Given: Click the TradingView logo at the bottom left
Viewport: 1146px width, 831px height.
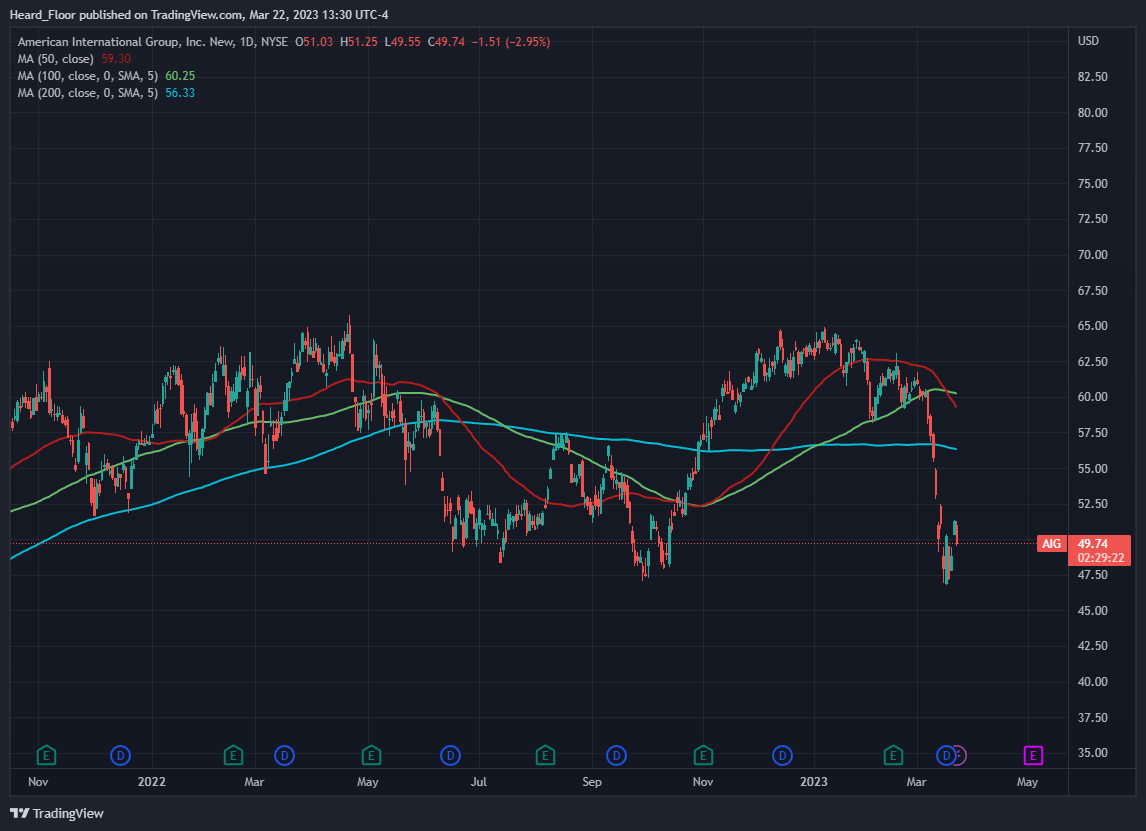Looking at the screenshot, I should [x=57, y=813].
